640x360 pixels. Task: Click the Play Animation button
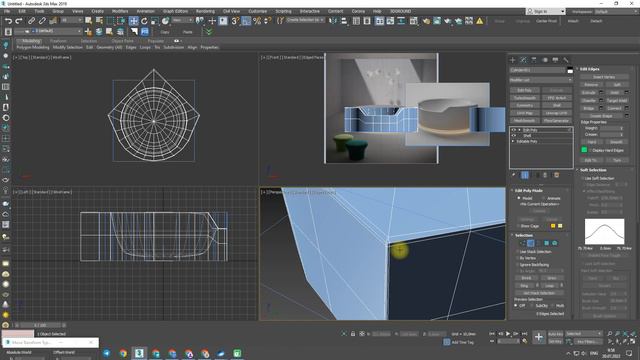click(x=508, y=334)
